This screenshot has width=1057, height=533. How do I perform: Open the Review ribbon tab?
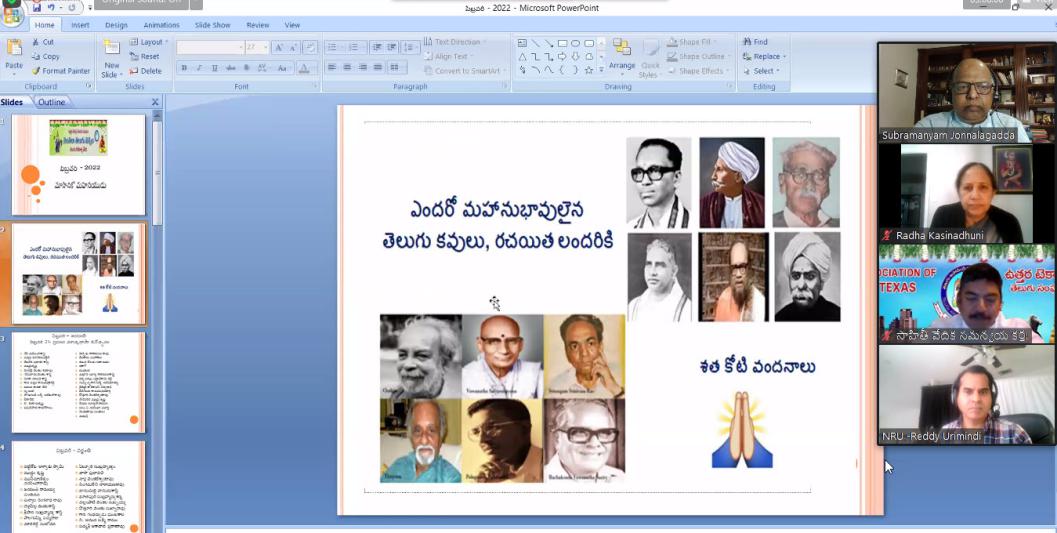point(258,25)
